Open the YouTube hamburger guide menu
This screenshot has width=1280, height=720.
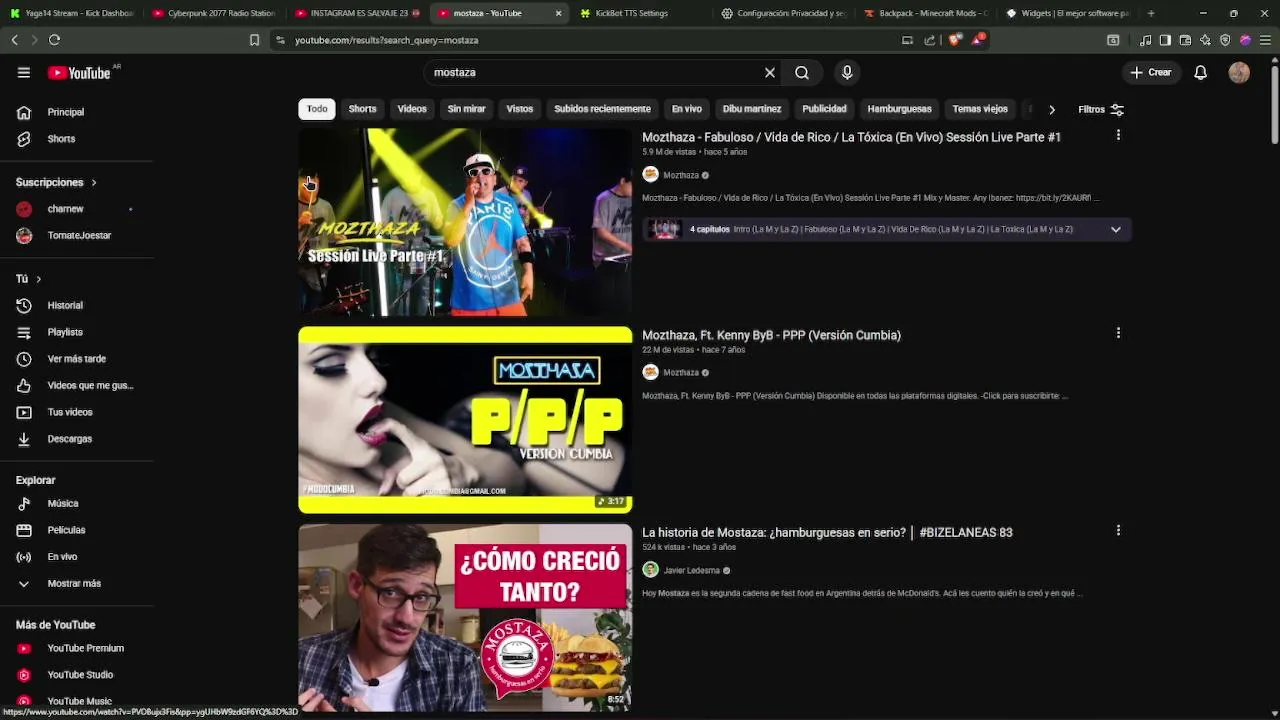pos(24,72)
